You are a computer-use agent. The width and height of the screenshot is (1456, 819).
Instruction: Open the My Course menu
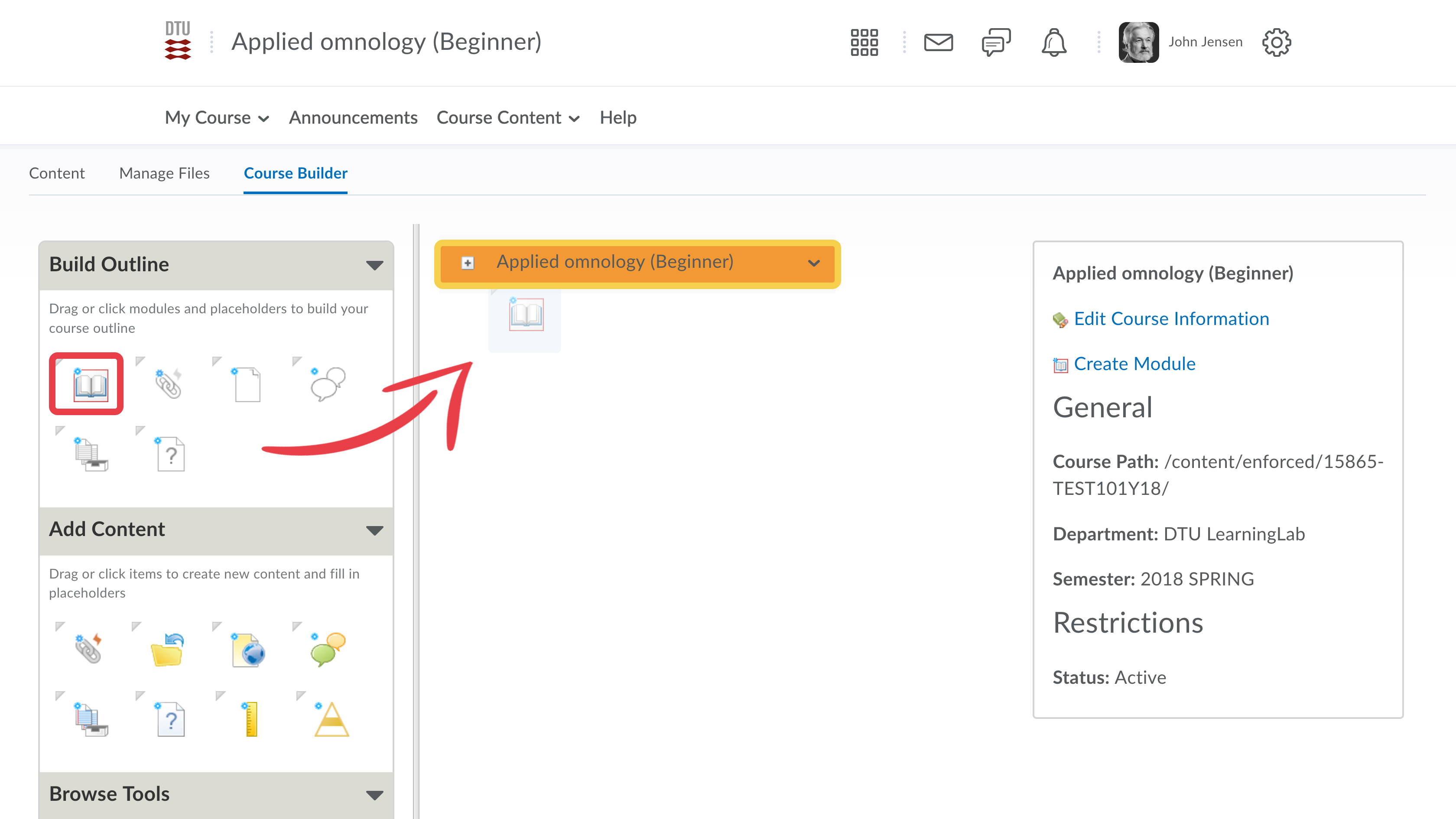(217, 117)
